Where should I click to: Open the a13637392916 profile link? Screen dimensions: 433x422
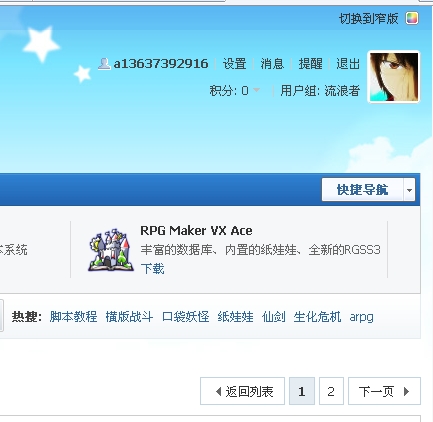pos(161,64)
